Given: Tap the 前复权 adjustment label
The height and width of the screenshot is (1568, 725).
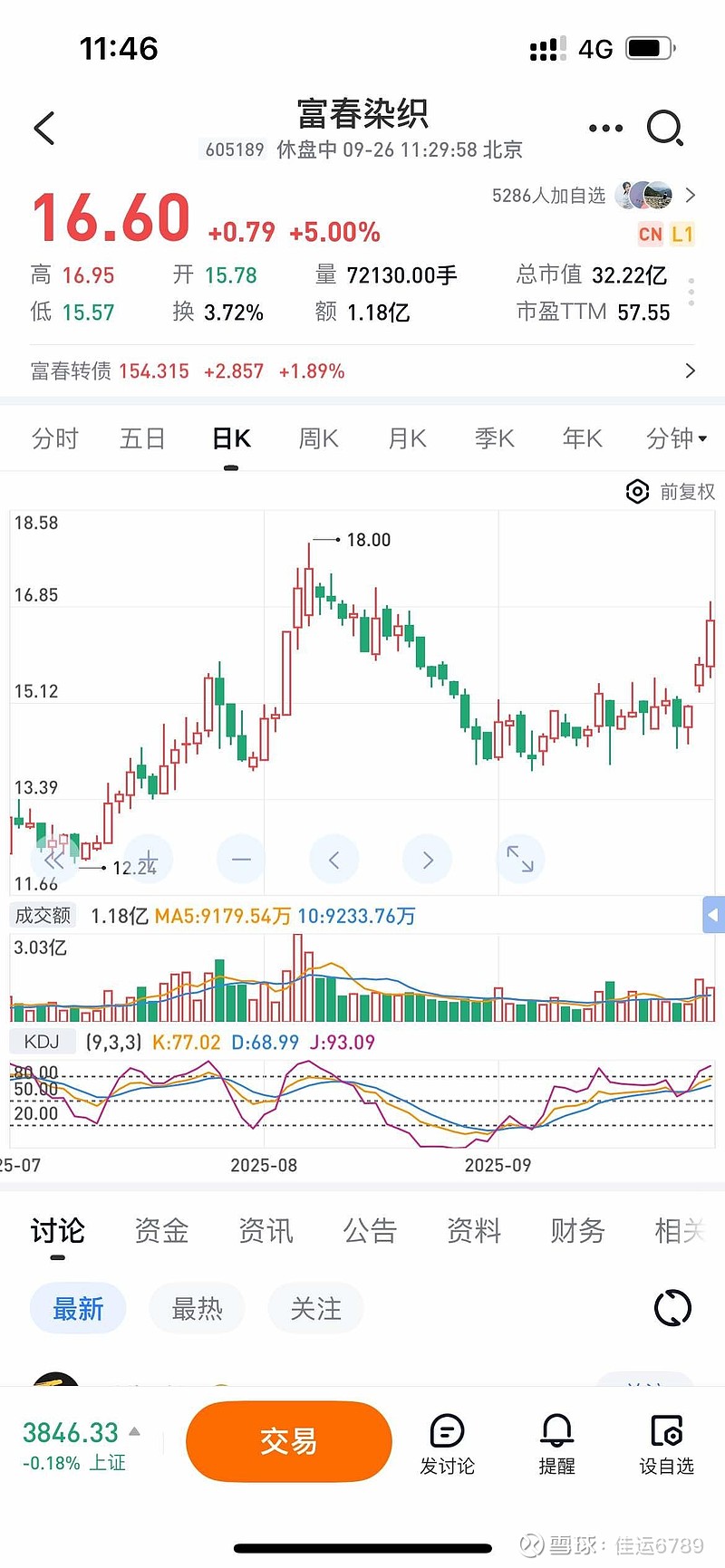Looking at the screenshot, I should click(687, 492).
